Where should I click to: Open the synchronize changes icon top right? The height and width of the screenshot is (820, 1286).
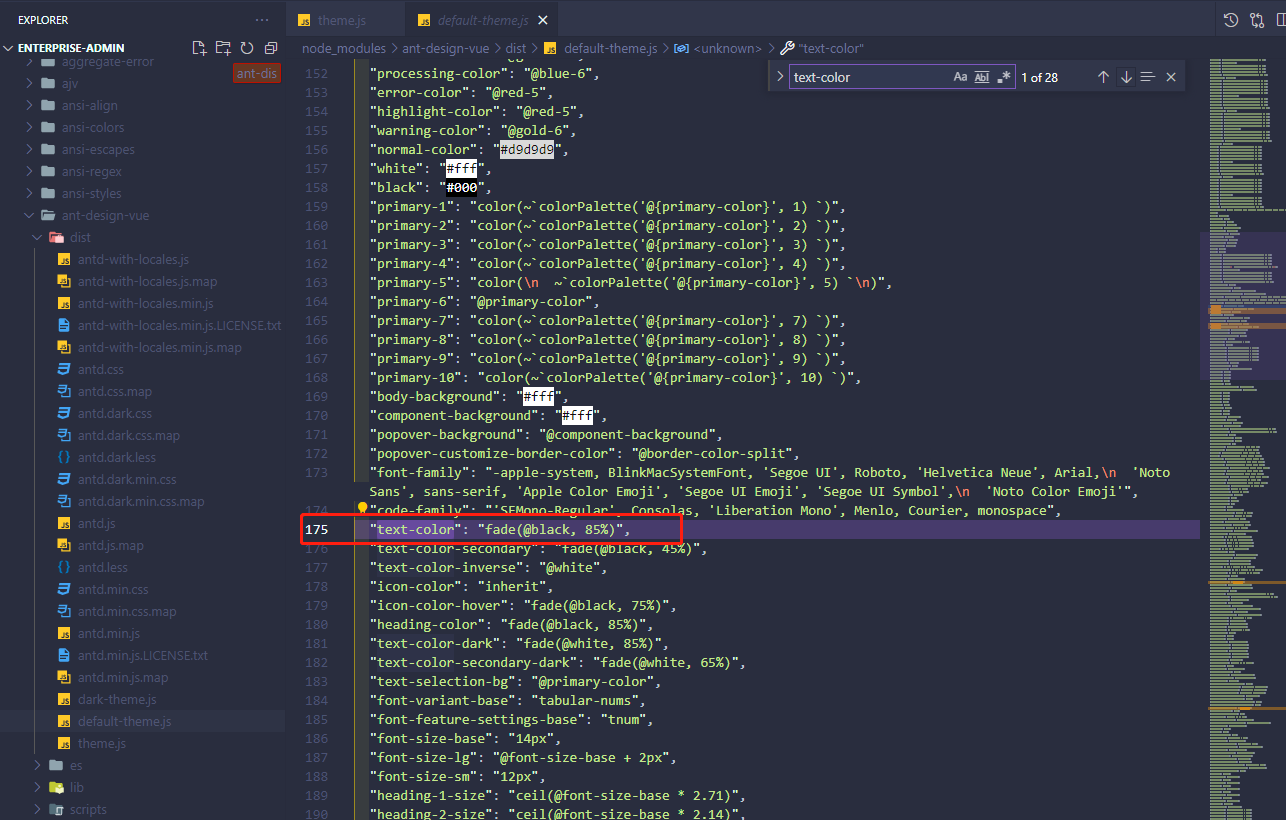point(1257,19)
